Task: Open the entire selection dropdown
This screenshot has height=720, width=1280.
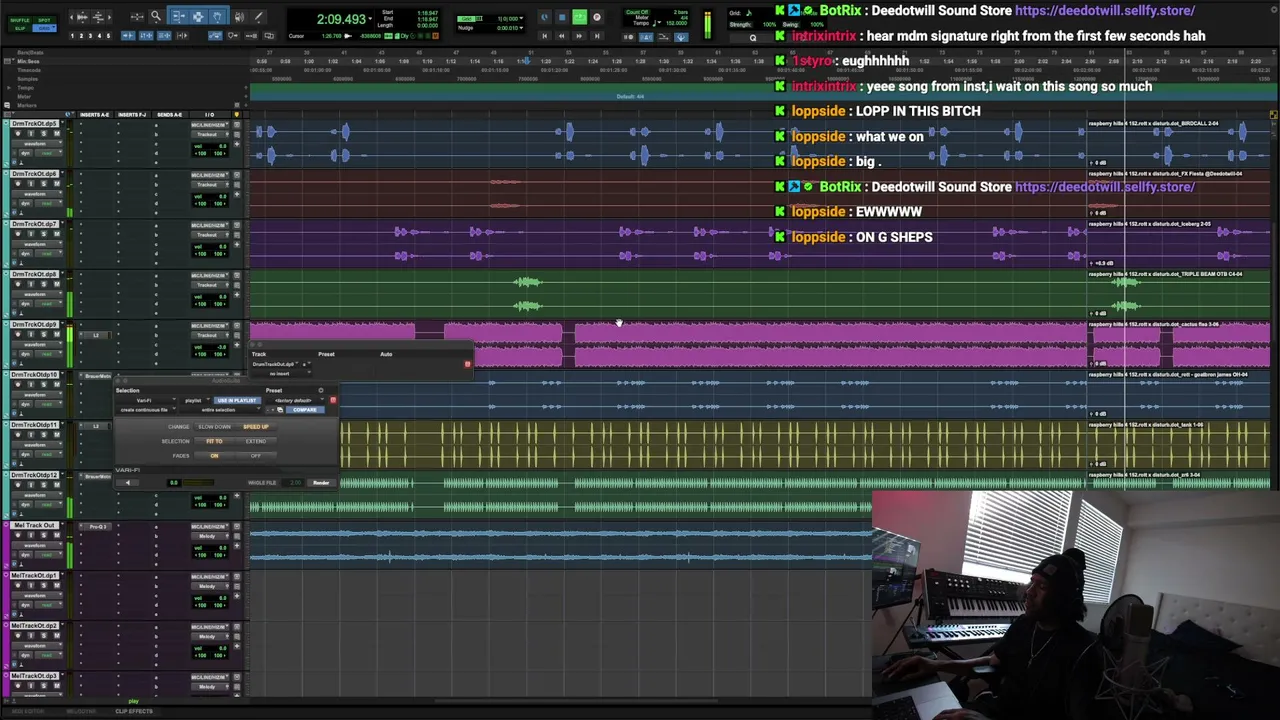Action: pyautogui.click(x=218, y=410)
